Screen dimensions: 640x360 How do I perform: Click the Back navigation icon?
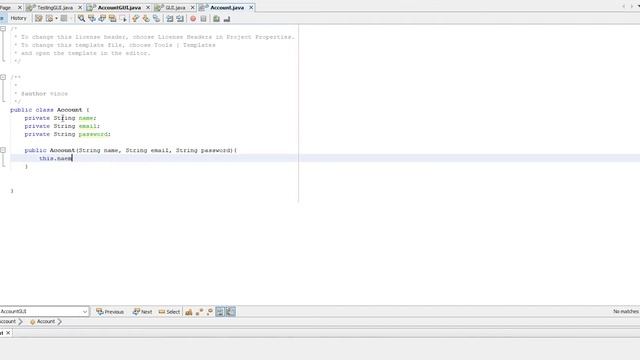click(49, 18)
